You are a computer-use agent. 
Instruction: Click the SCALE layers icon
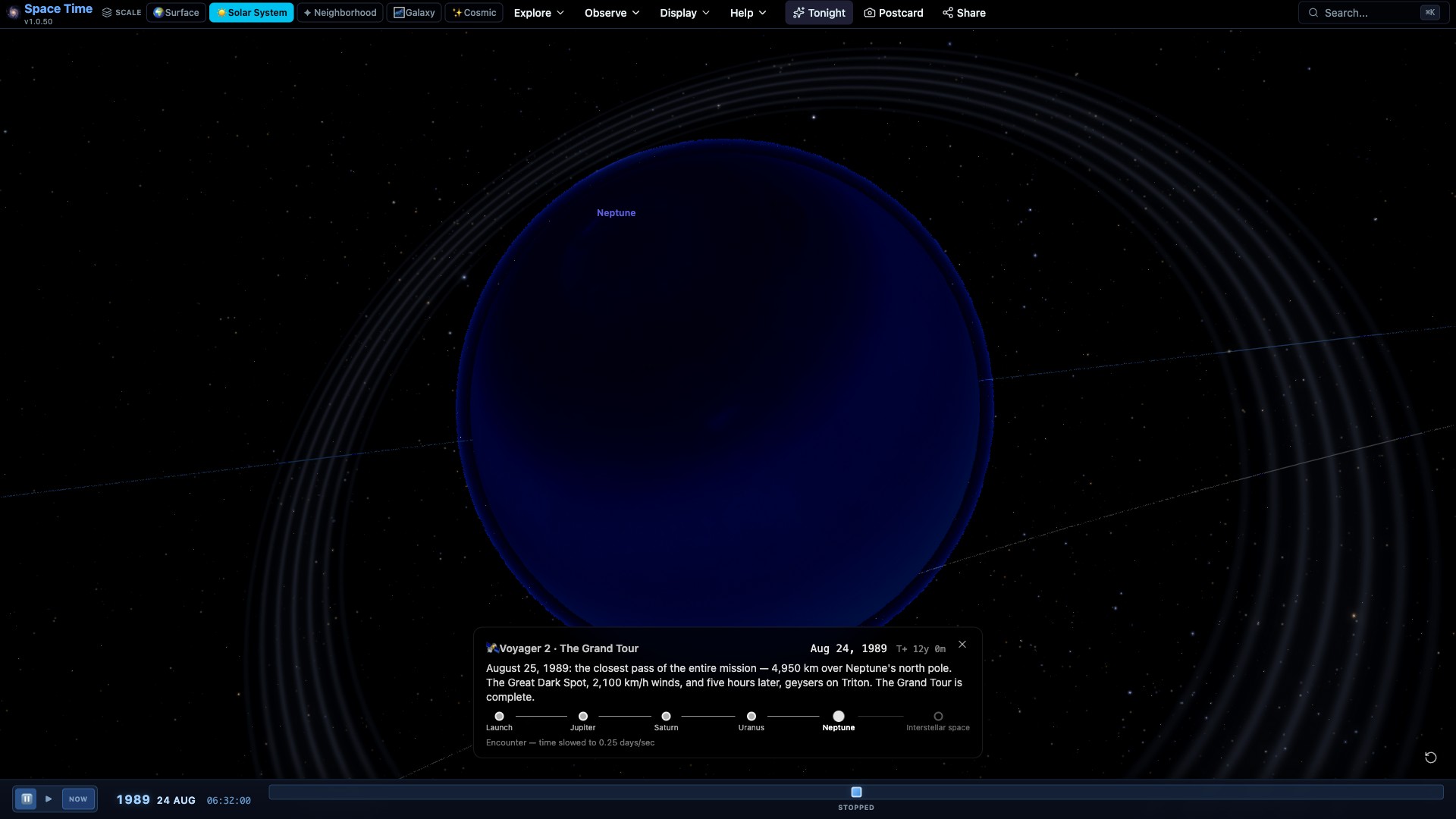[107, 13]
